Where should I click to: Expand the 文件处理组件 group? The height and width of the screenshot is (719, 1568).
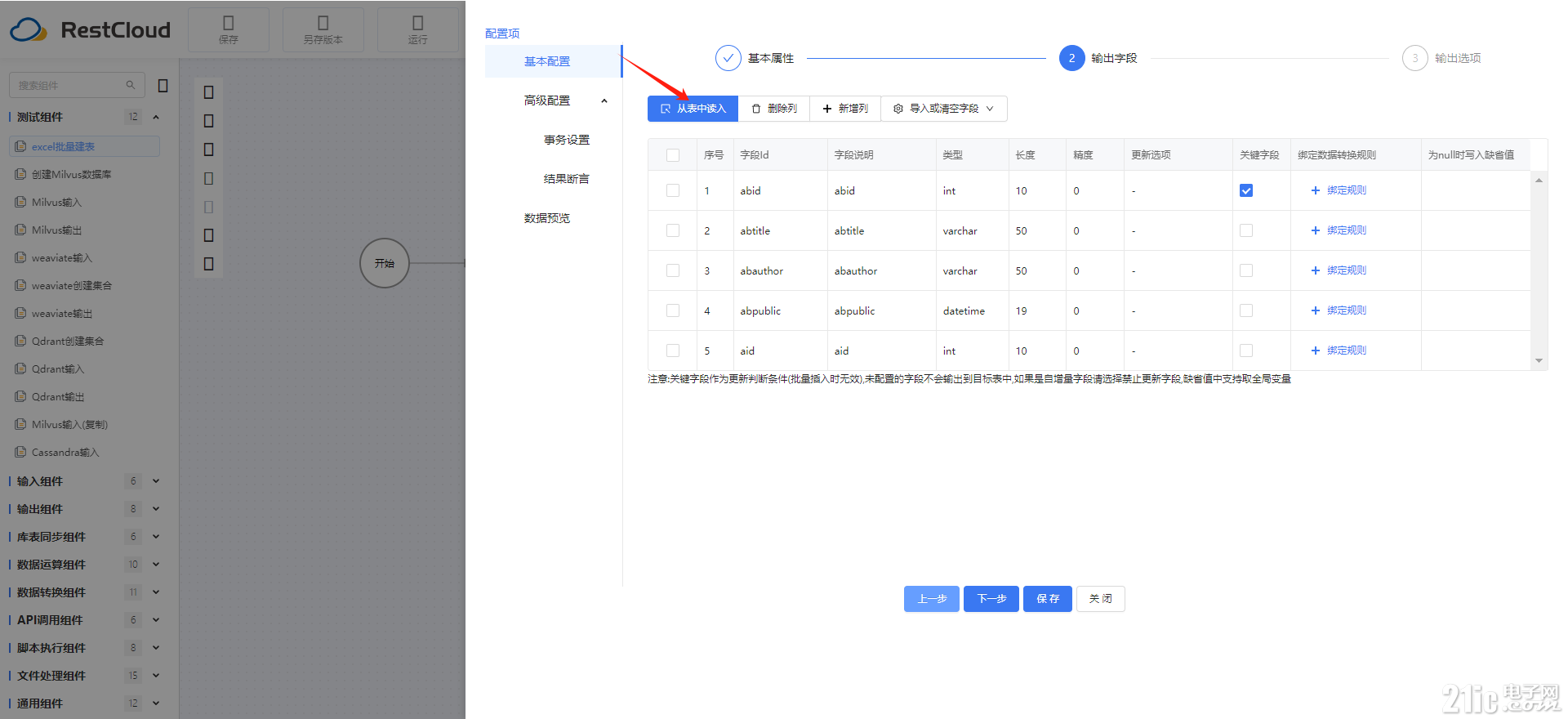click(156, 676)
